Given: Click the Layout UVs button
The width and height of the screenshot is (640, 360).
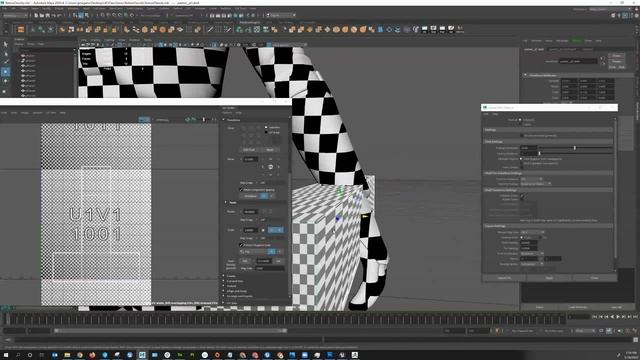Looking at the screenshot, I should point(504,278).
